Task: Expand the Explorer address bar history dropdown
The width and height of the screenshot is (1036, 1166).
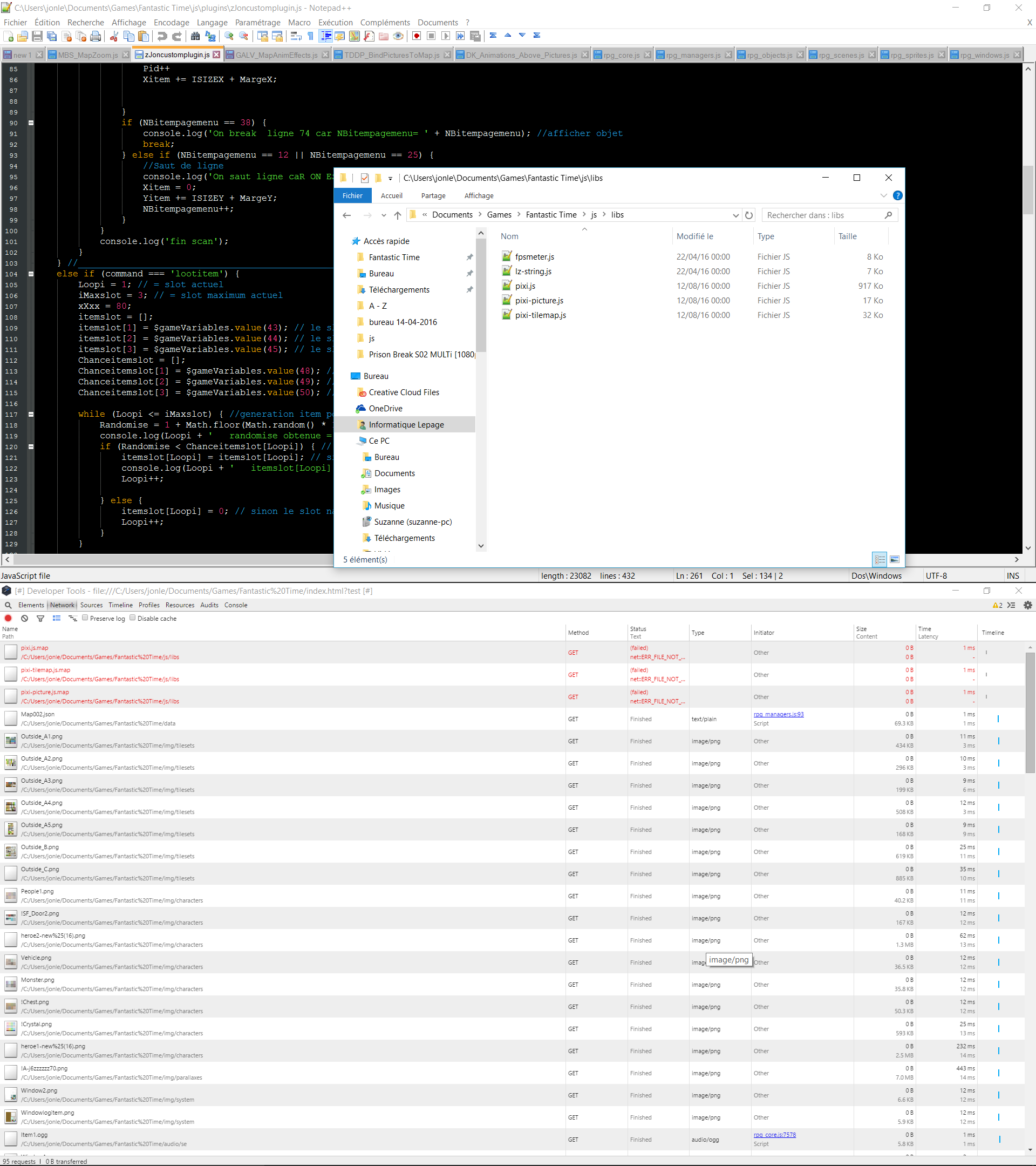Action: point(735,215)
